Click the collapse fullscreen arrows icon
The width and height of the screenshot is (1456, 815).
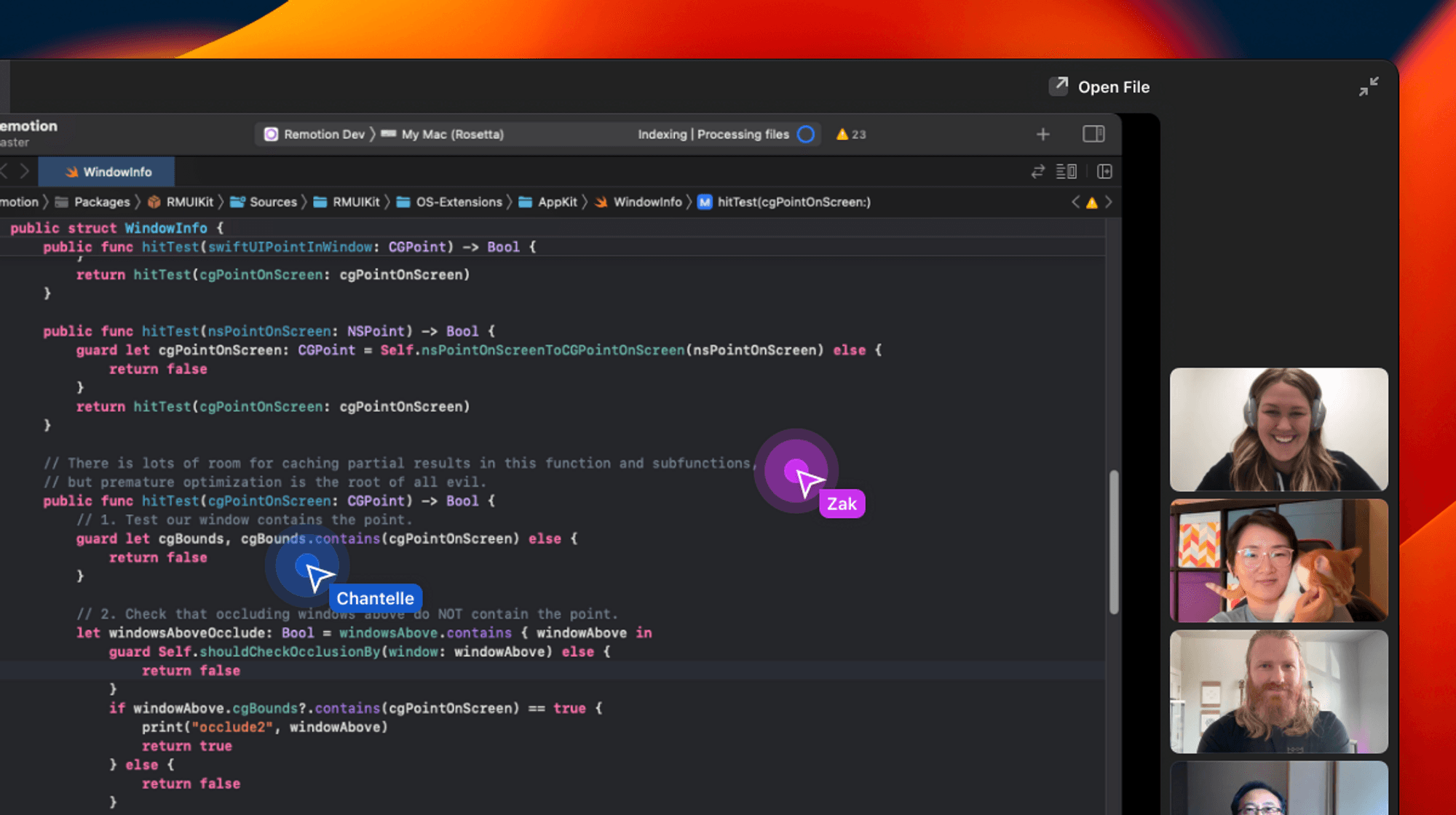point(1369,87)
